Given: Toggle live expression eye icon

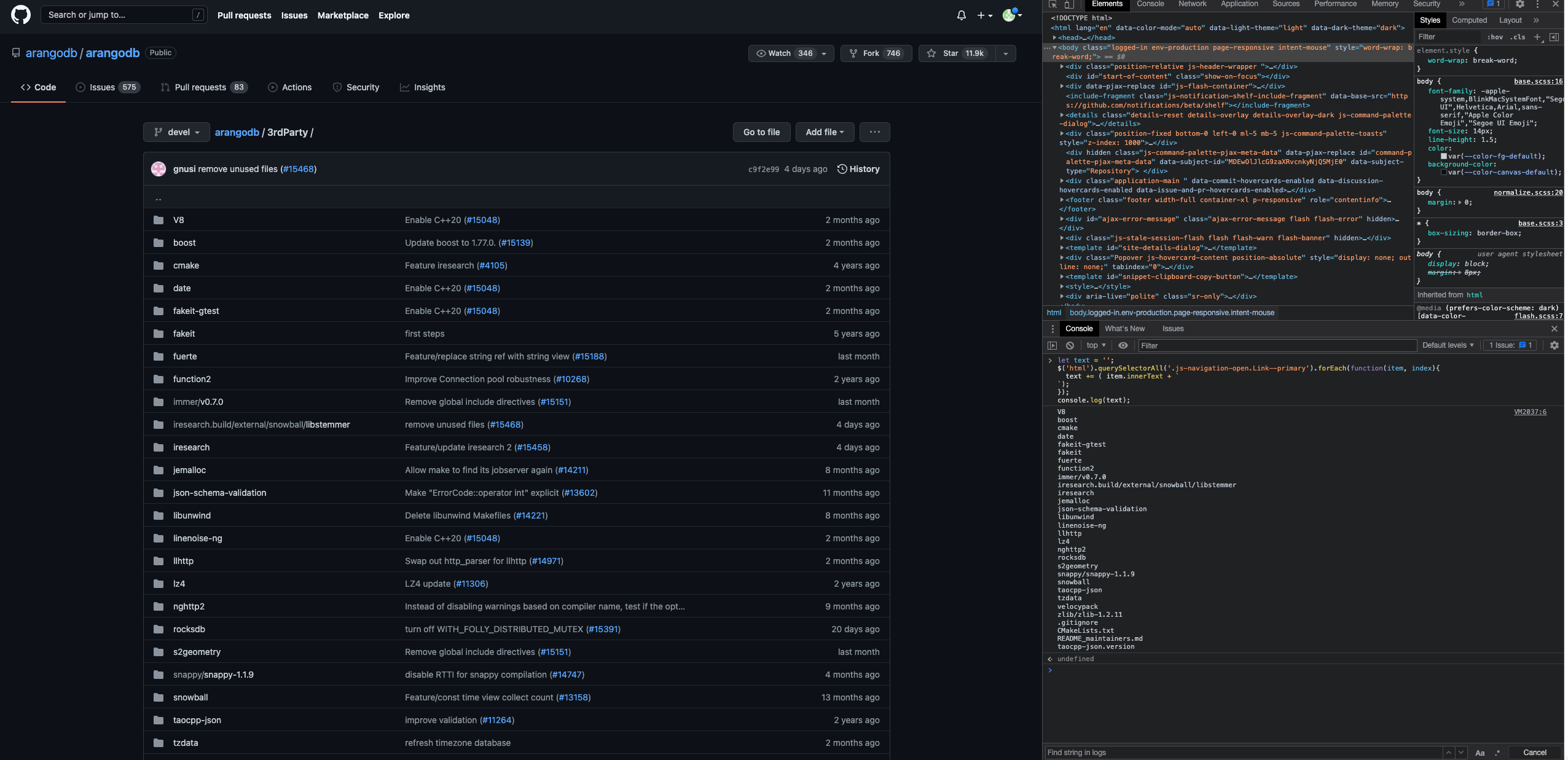Looking at the screenshot, I should click(x=1123, y=345).
